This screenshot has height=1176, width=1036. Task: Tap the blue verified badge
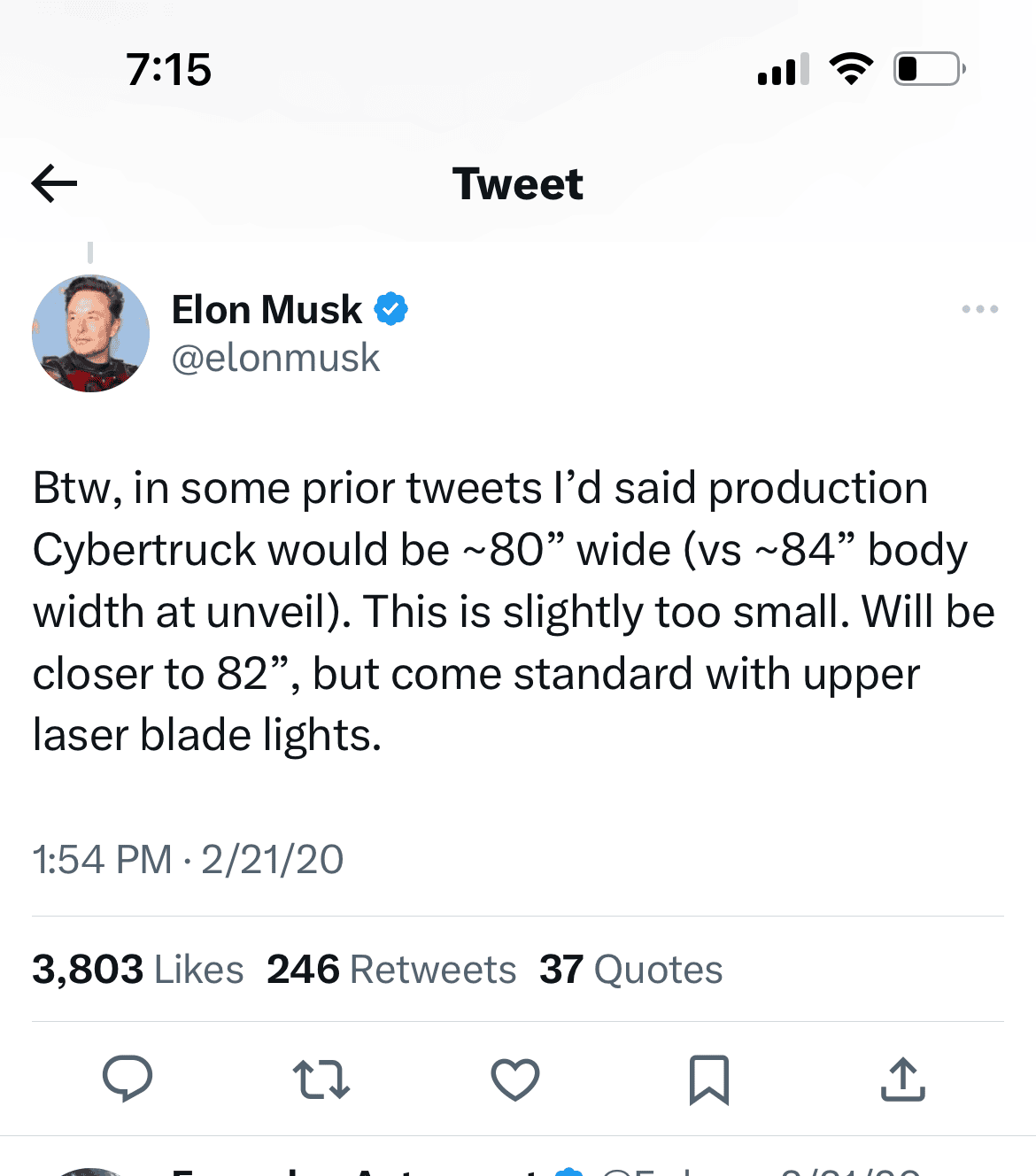pos(390,309)
